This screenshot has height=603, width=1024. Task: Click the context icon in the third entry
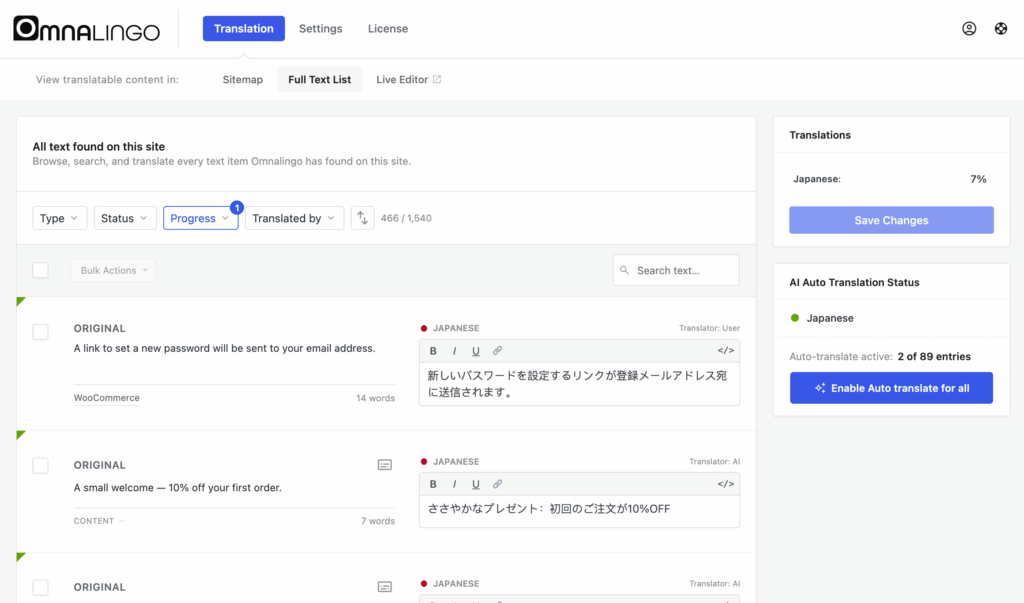(385, 587)
